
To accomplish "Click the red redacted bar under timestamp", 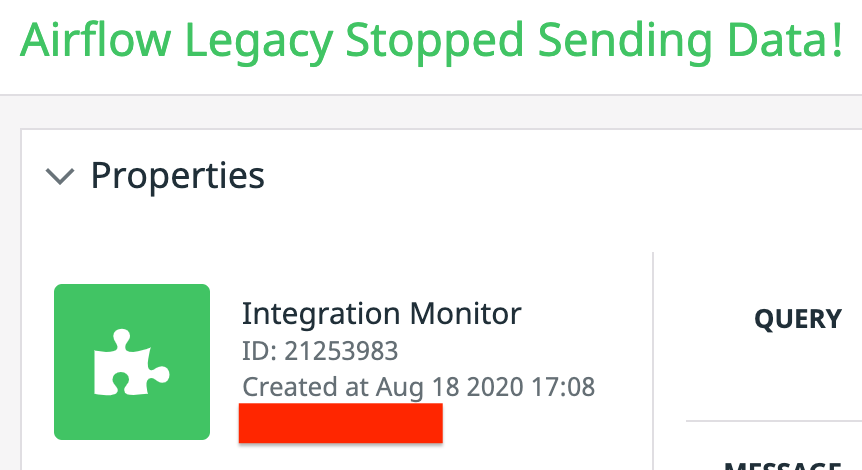I will click(340, 422).
